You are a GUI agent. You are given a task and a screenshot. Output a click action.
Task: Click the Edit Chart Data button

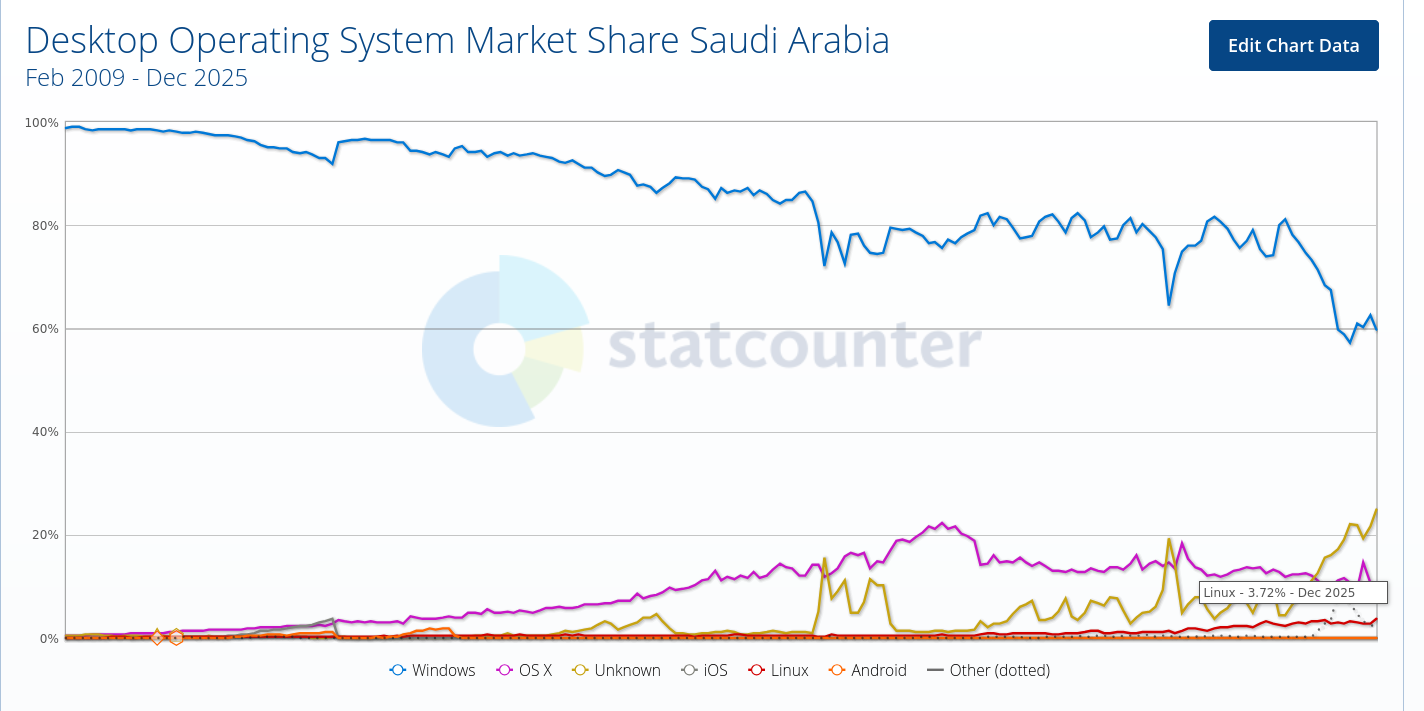click(x=1293, y=46)
